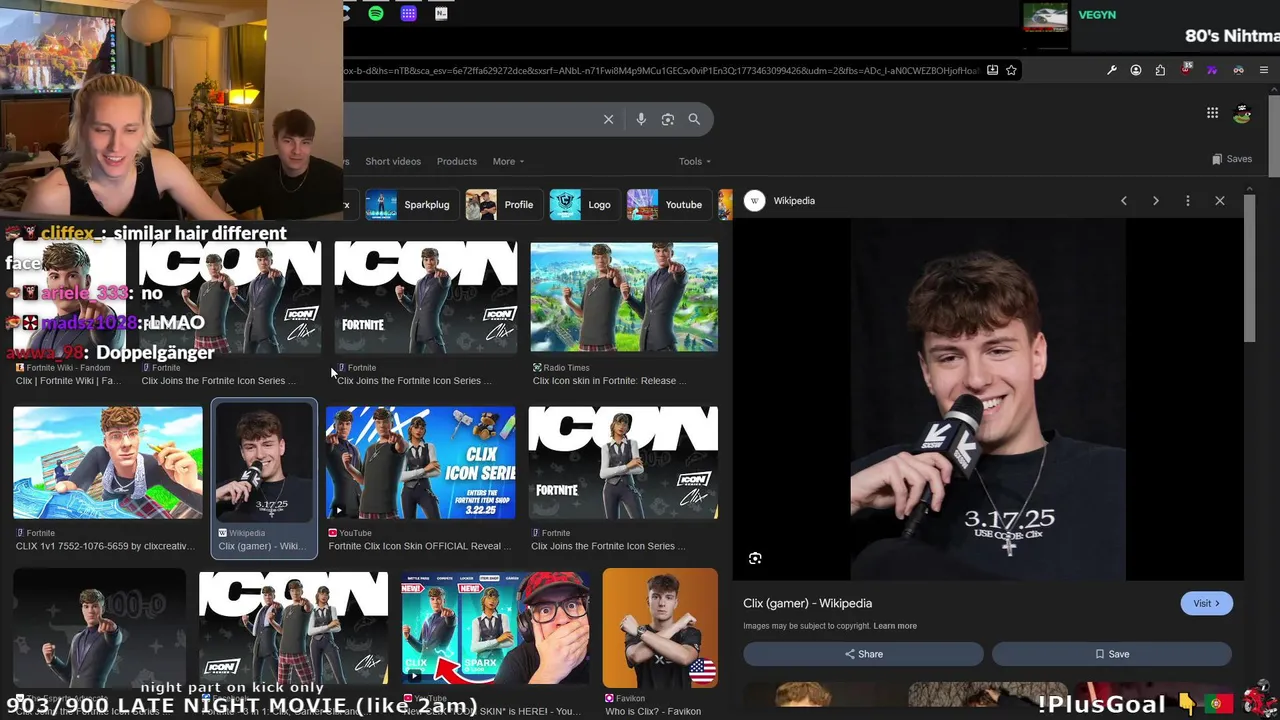Click the install/download icon in address bar
Image resolution: width=1280 pixels, height=720 pixels.
click(x=992, y=70)
